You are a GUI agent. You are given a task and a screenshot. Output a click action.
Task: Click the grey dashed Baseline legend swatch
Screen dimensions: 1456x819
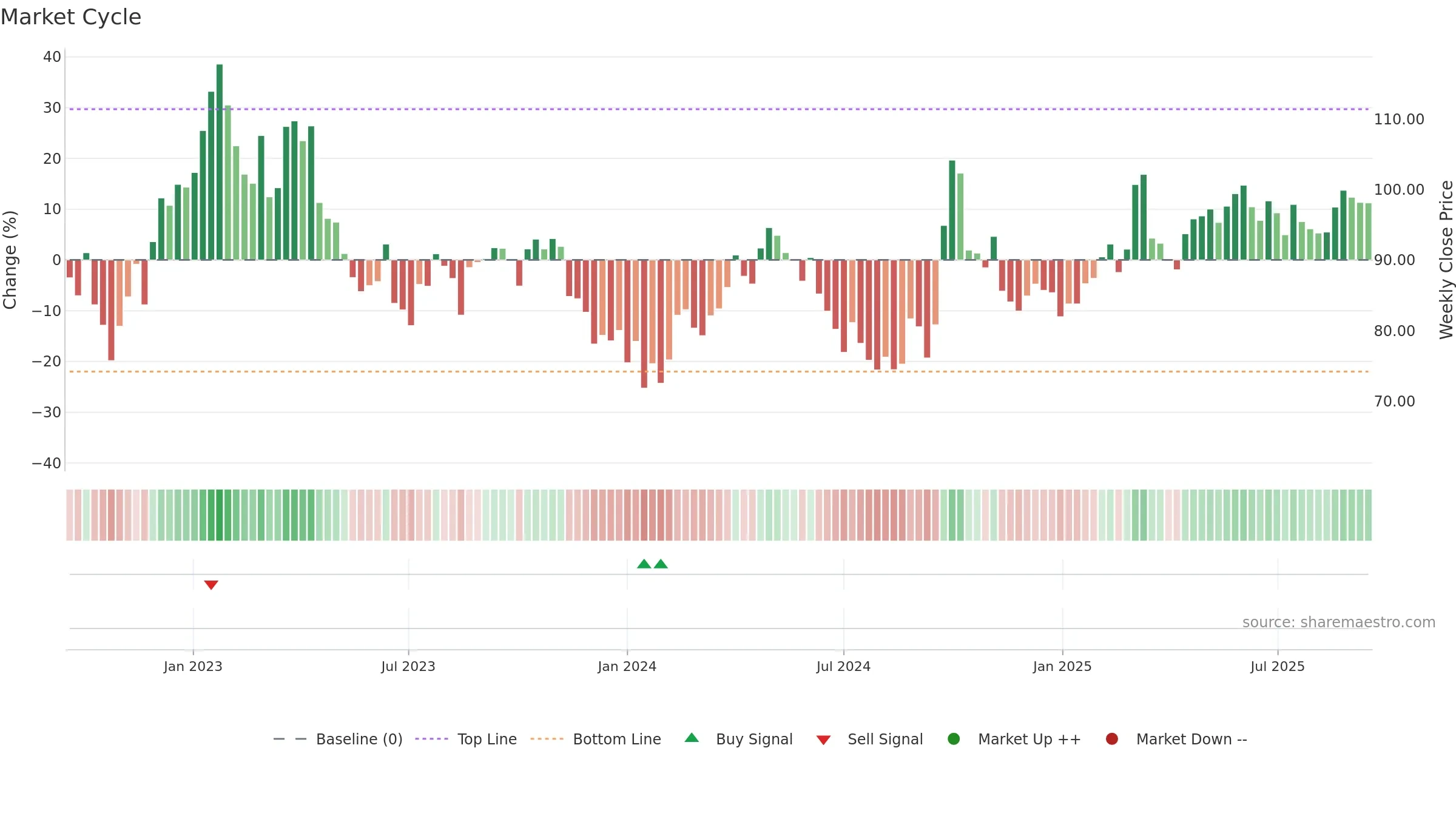290,739
